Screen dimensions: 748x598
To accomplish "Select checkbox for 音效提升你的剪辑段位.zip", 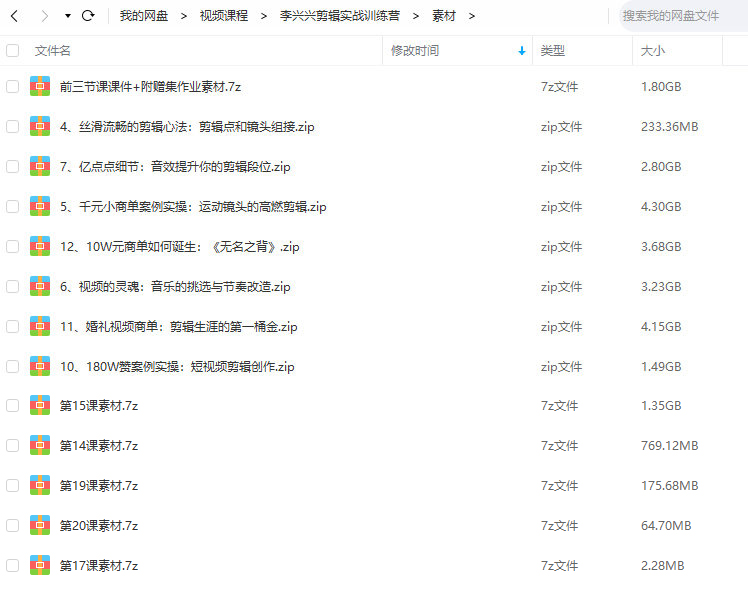I will (12, 167).
